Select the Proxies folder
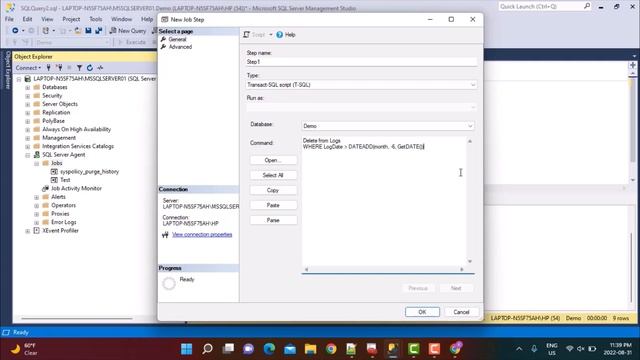Screen dimensions: 640x360 coord(60,214)
